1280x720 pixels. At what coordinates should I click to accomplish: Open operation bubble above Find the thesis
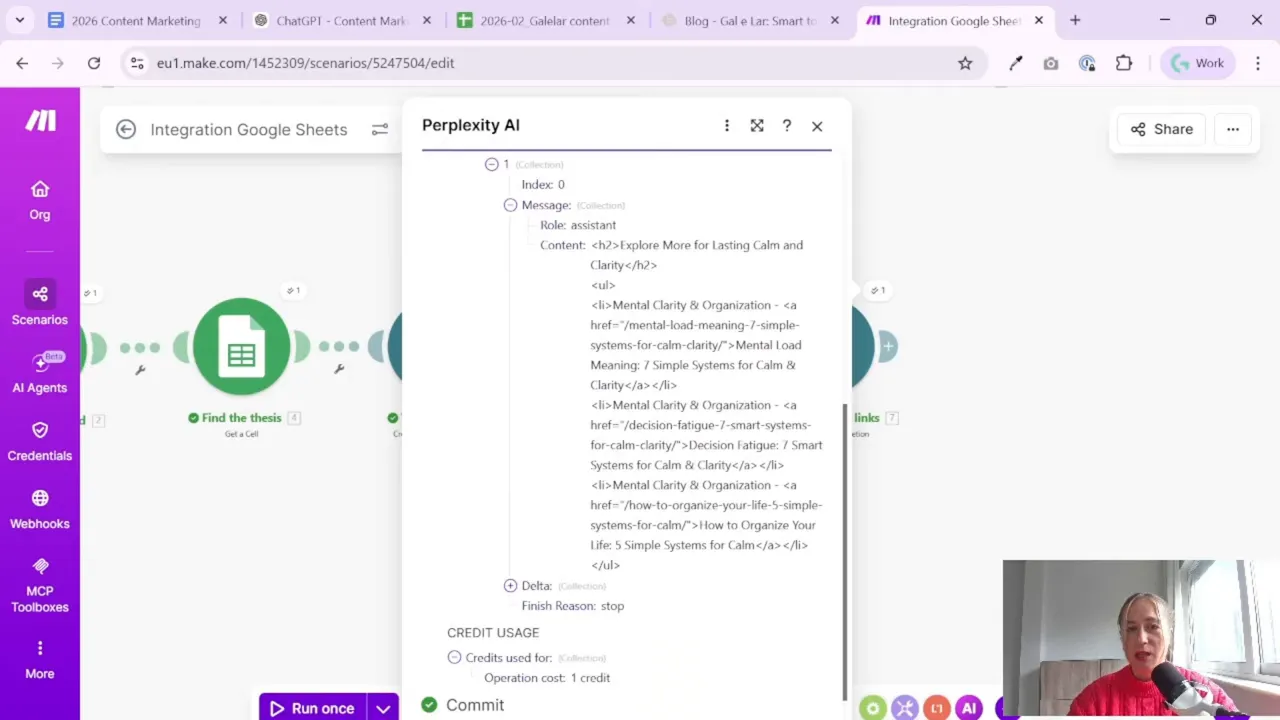pyautogui.click(x=293, y=291)
